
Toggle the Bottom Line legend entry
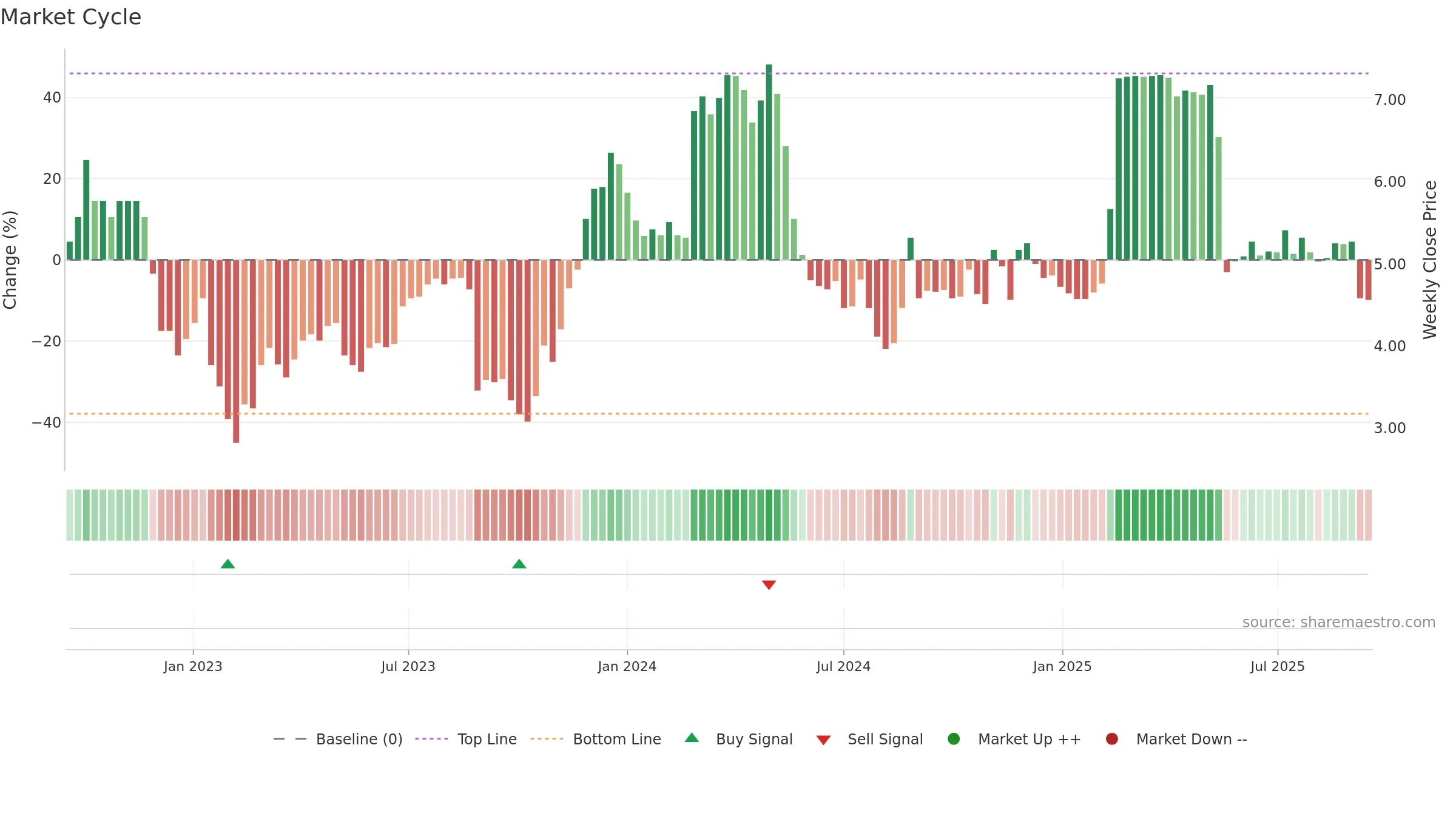(x=596, y=739)
